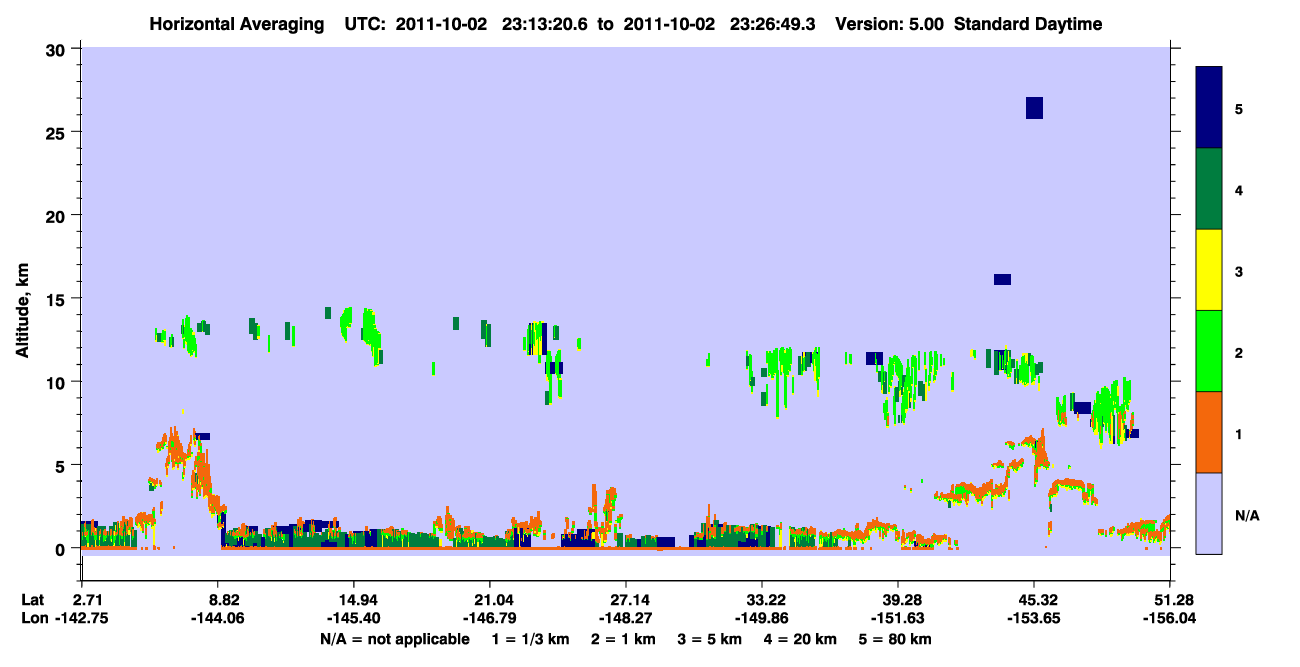Click the 30 altitude tick label
Screen dimensions: 1300x667
tap(57, 49)
